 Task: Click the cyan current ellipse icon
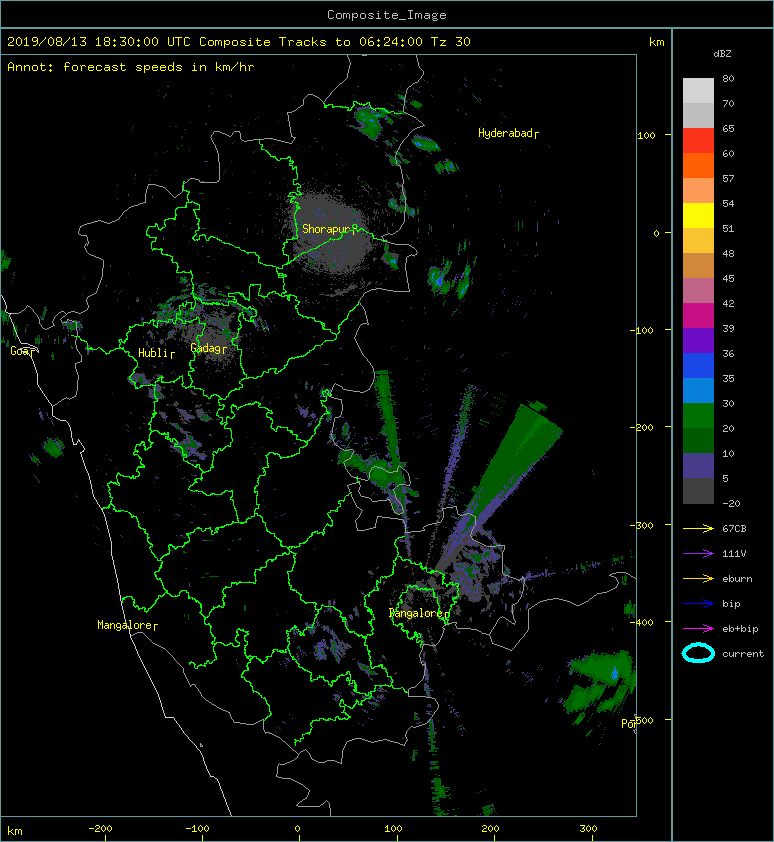point(698,653)
